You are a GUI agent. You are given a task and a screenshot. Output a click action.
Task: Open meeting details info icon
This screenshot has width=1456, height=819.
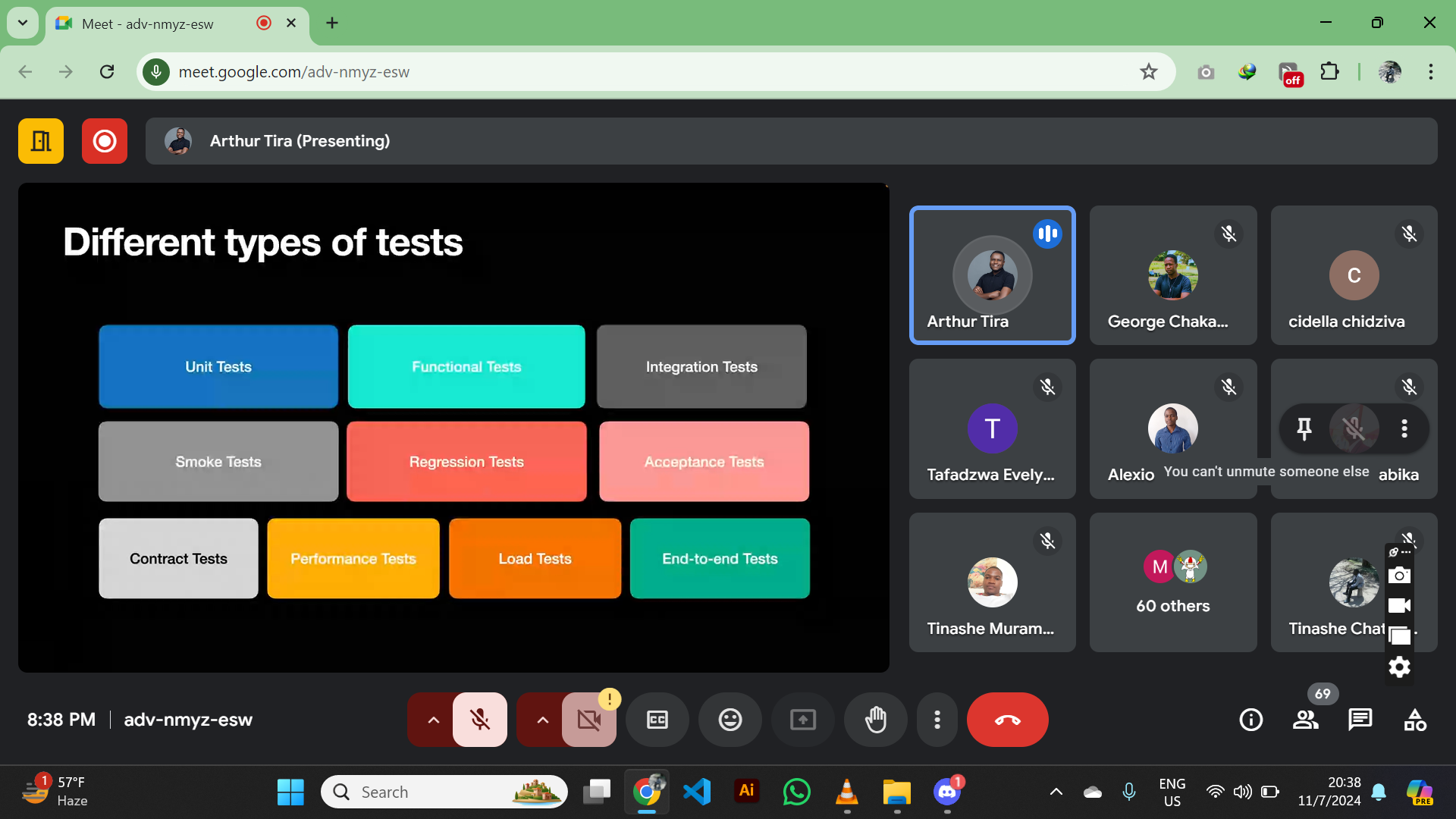coord(1250,720)
